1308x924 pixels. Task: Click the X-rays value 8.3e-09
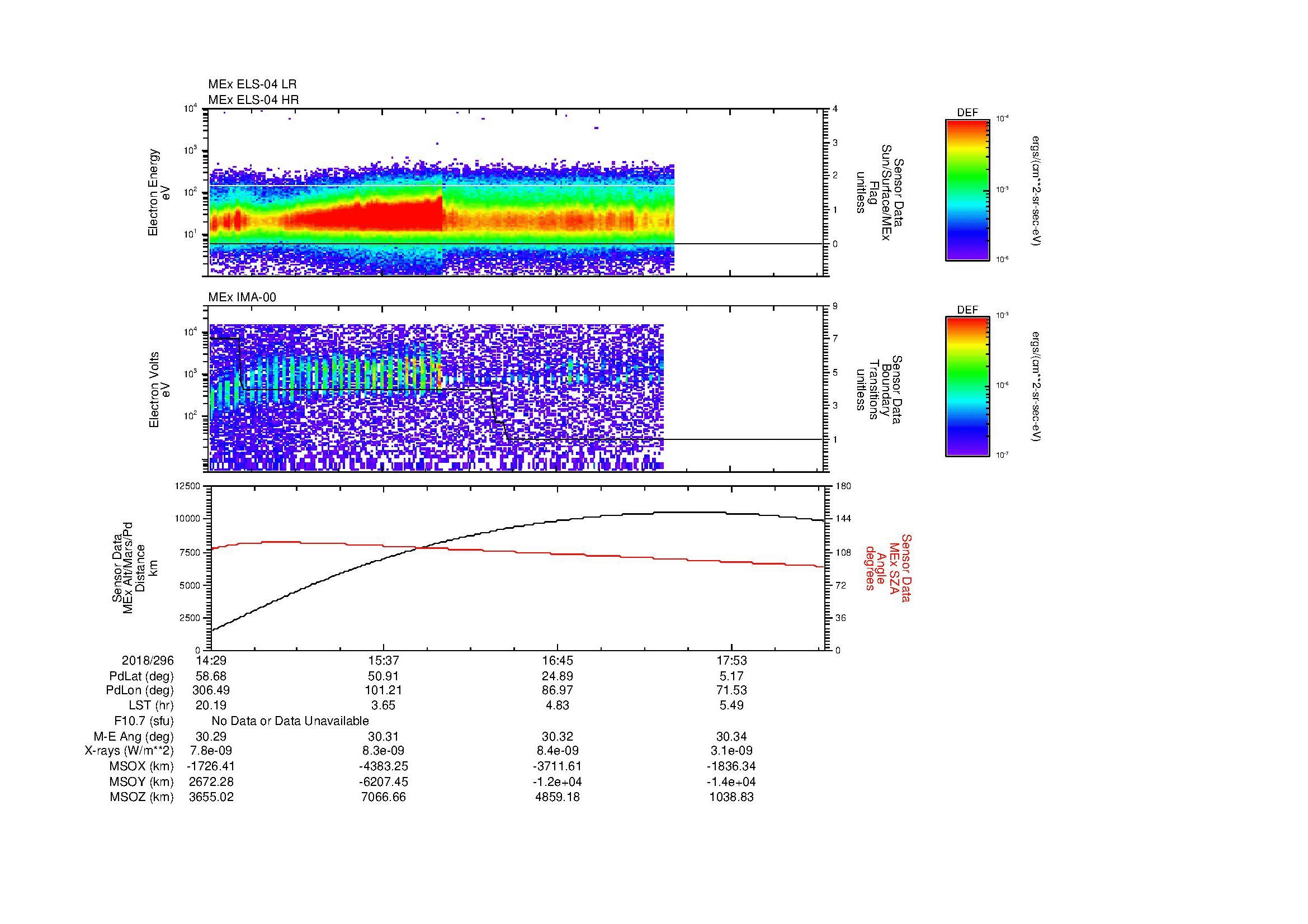(x=384, y=751)
